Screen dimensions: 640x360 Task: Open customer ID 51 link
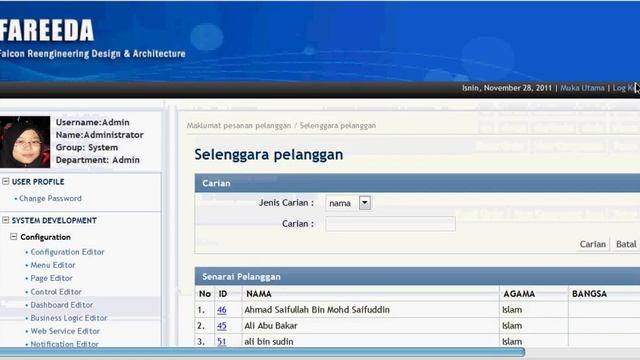click(x=222, y=341)
